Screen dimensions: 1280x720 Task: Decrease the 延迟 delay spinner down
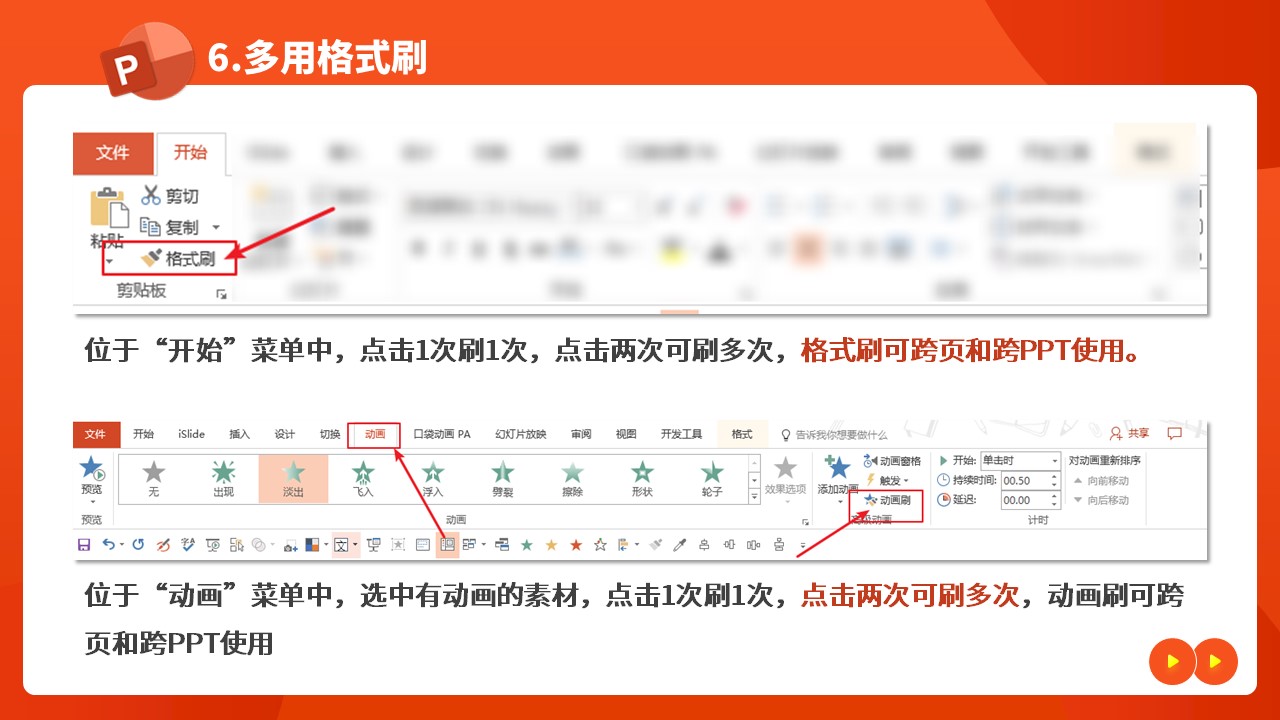[x=1054, y=504]
